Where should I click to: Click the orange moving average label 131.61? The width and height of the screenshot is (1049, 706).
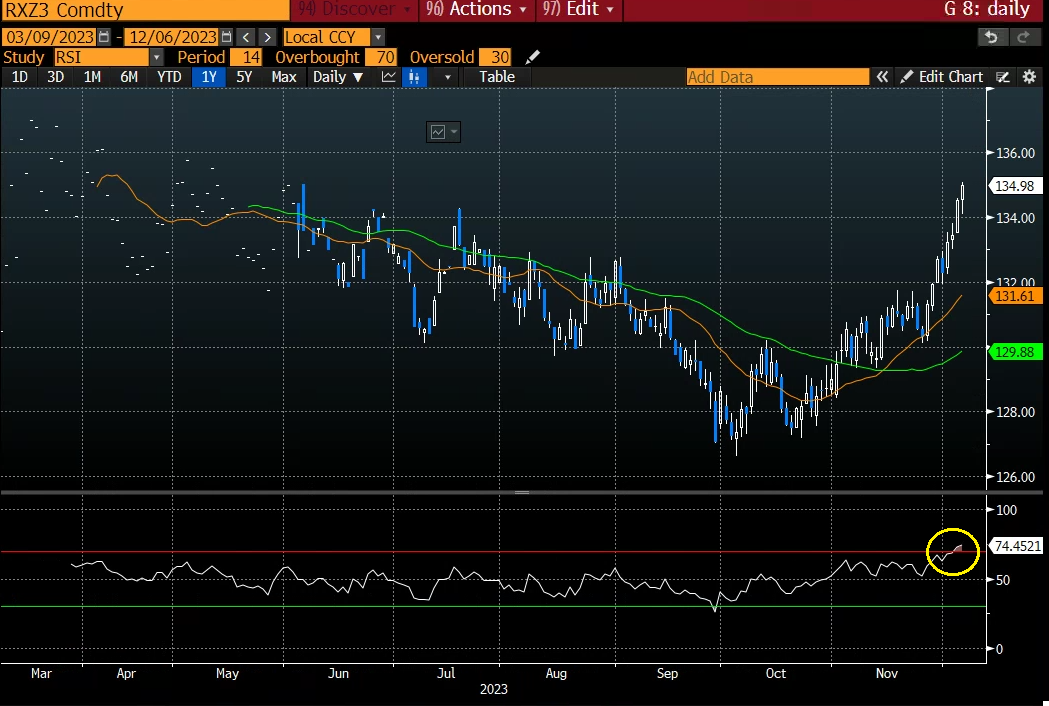pyautogui.click(x=1016, y=296)
